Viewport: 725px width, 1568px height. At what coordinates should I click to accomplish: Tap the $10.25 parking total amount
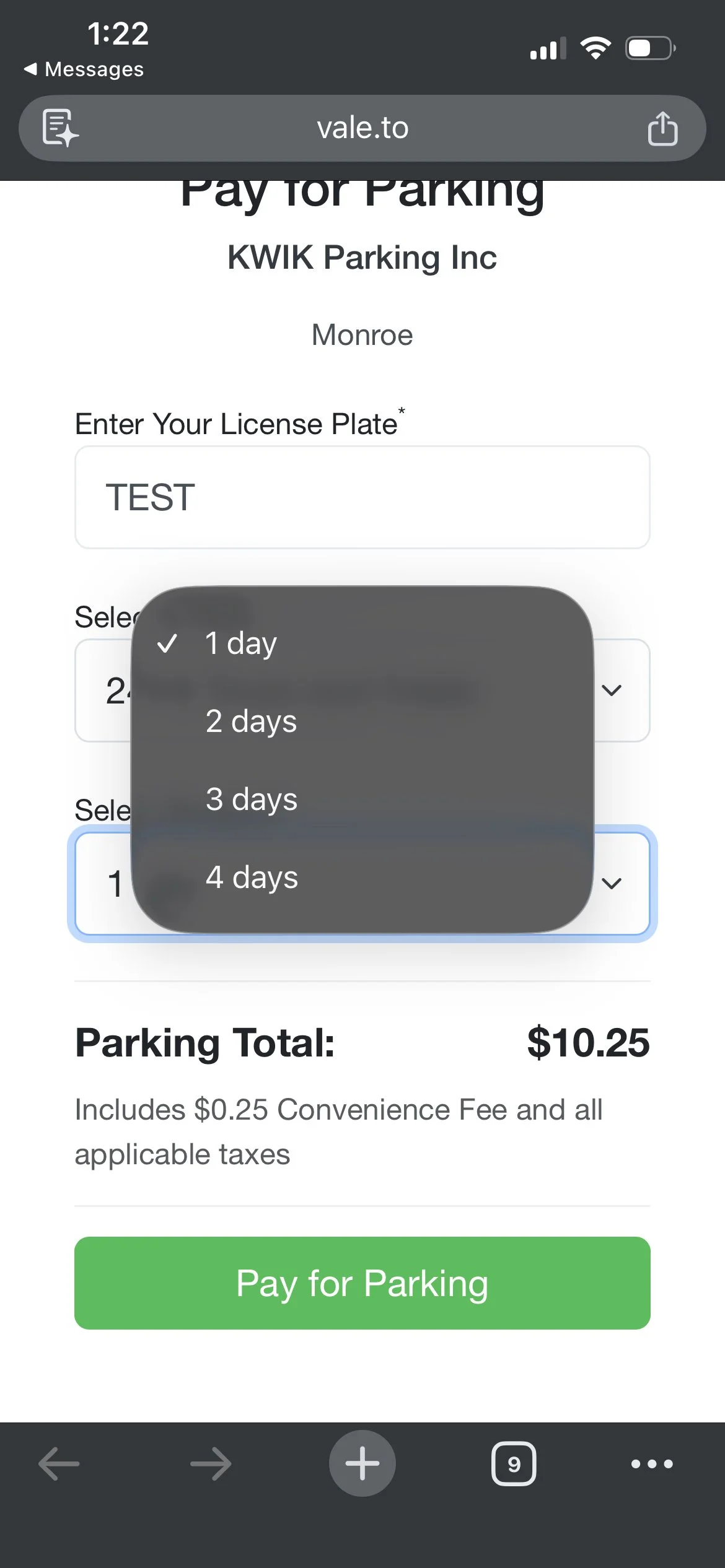(x=587, y=1043)
